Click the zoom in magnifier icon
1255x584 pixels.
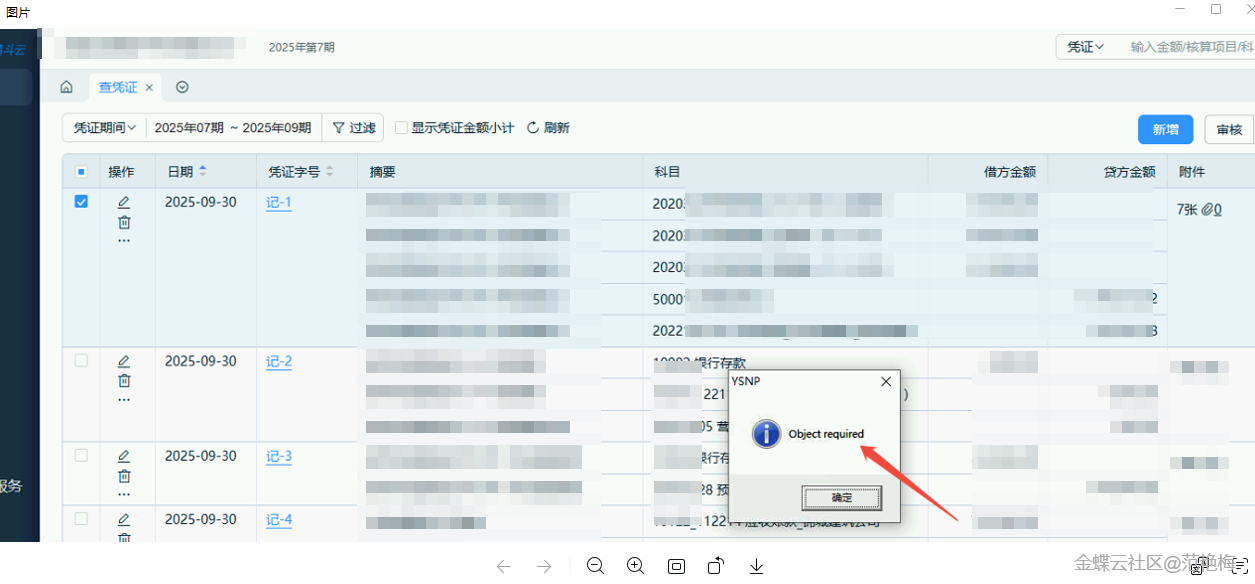635,566
